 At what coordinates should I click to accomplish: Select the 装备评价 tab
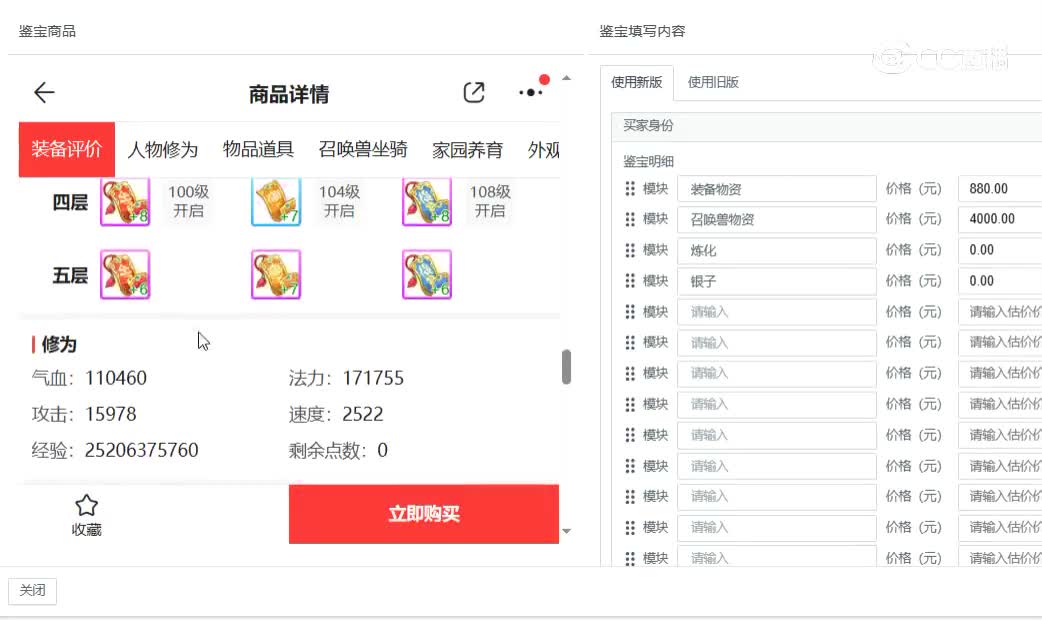pos(66,149)
